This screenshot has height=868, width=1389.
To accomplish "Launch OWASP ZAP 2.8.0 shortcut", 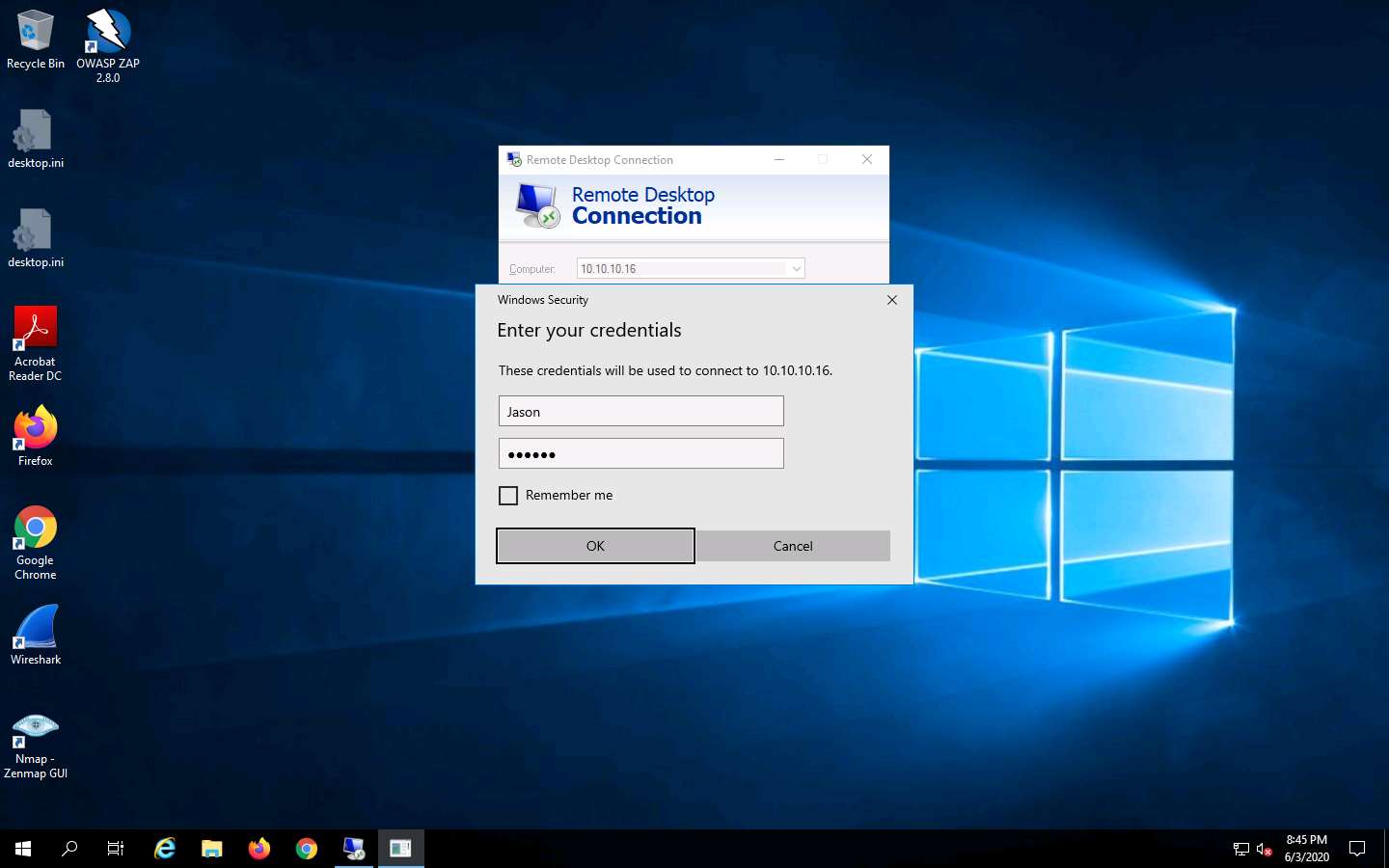I will 108,45.
